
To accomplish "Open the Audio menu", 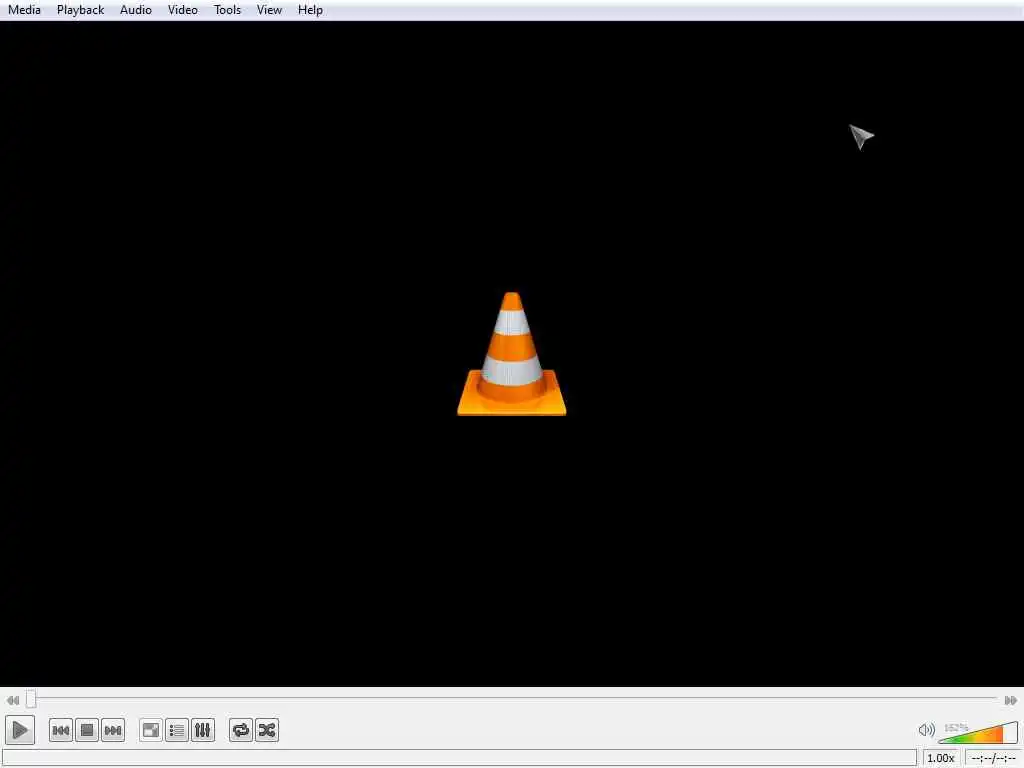I will click(136, 10).
